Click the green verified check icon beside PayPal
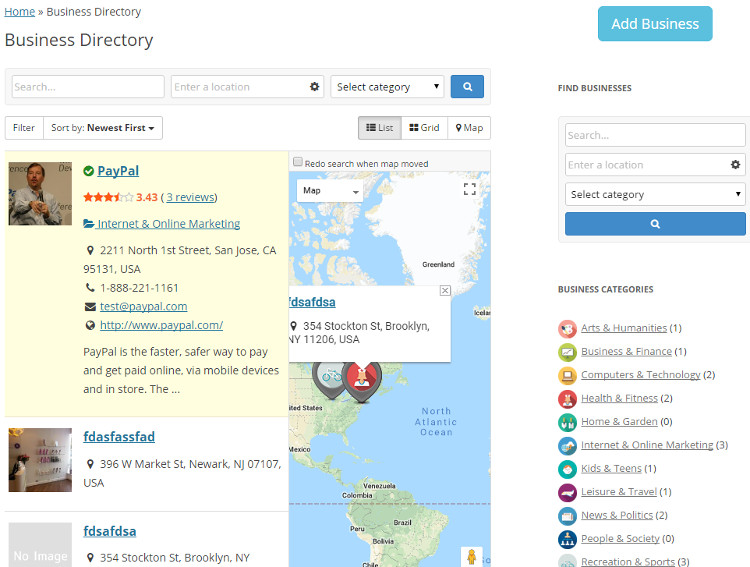The width and height of the screenshot is (750, 567). 88,171
